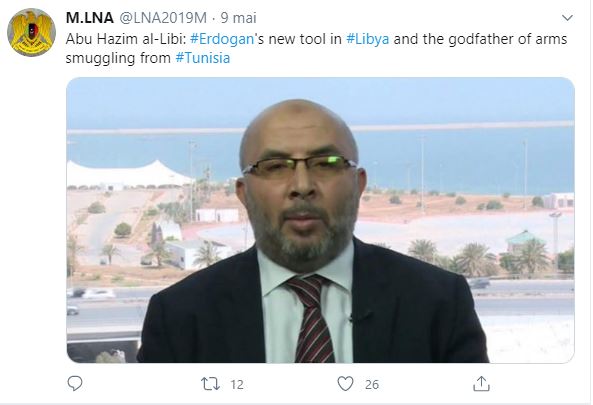Open the attached photo of the man

click(x=320, y=220)
